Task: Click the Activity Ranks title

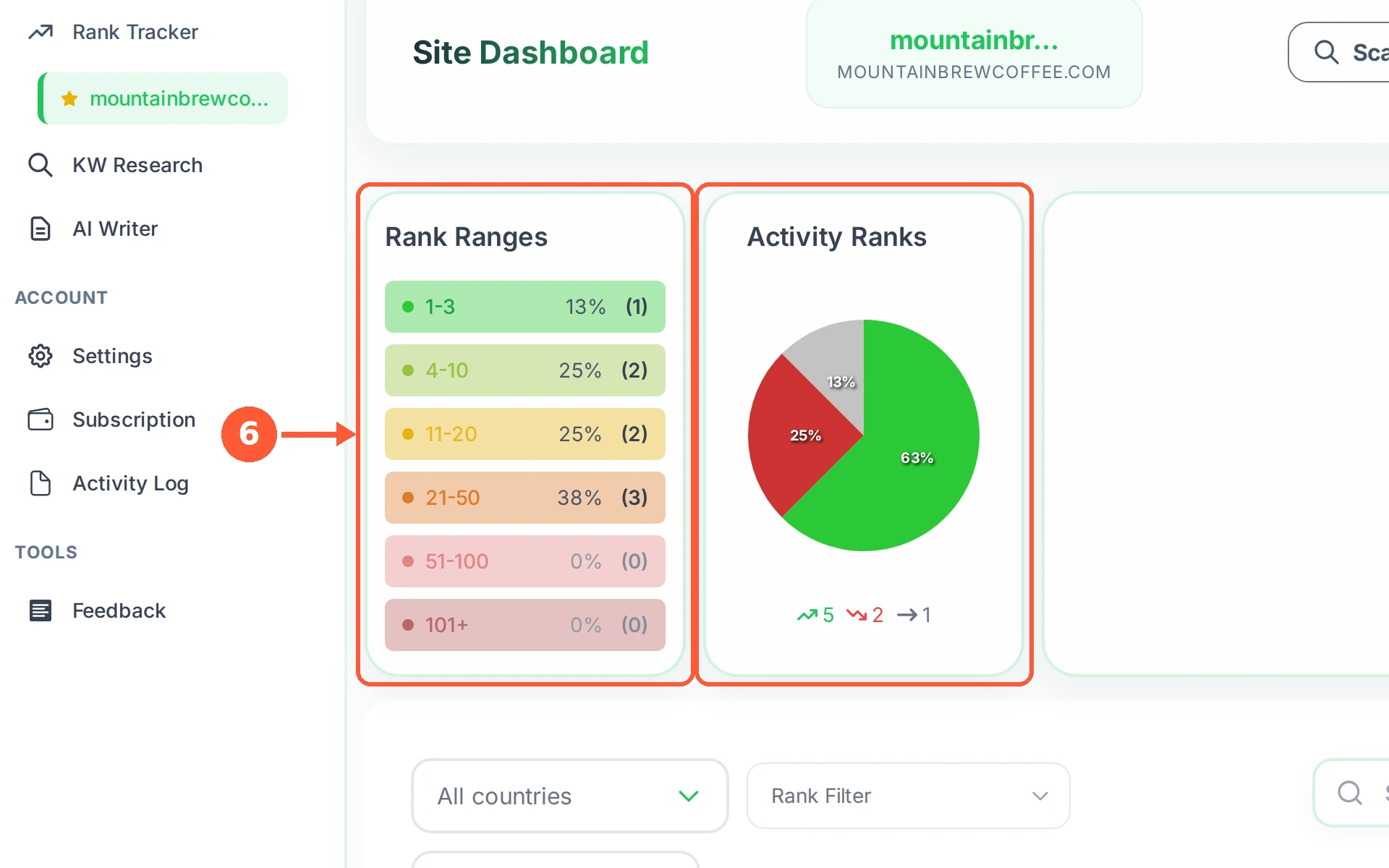Action: tap(836, 237)
